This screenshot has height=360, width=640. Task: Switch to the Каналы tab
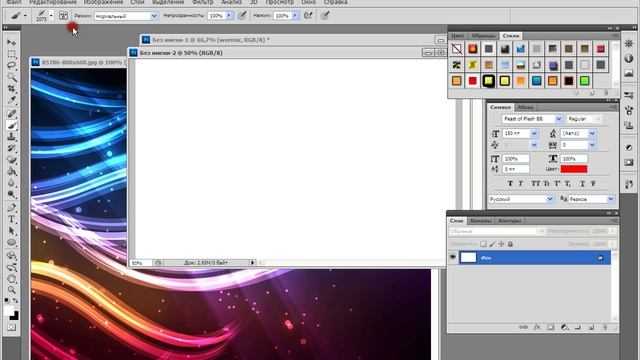[481, 221]
